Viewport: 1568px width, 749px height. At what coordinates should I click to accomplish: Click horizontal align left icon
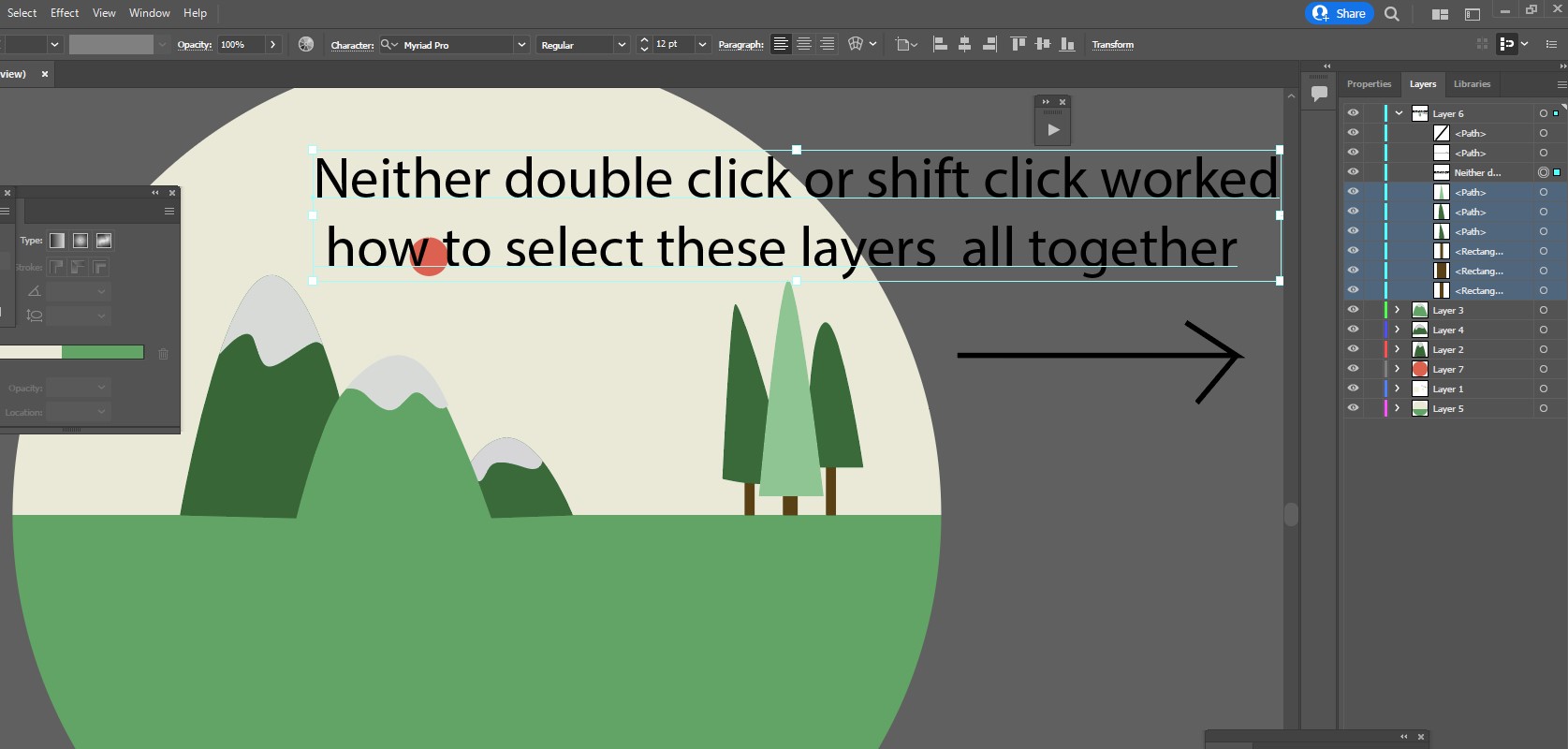[941, 44]
